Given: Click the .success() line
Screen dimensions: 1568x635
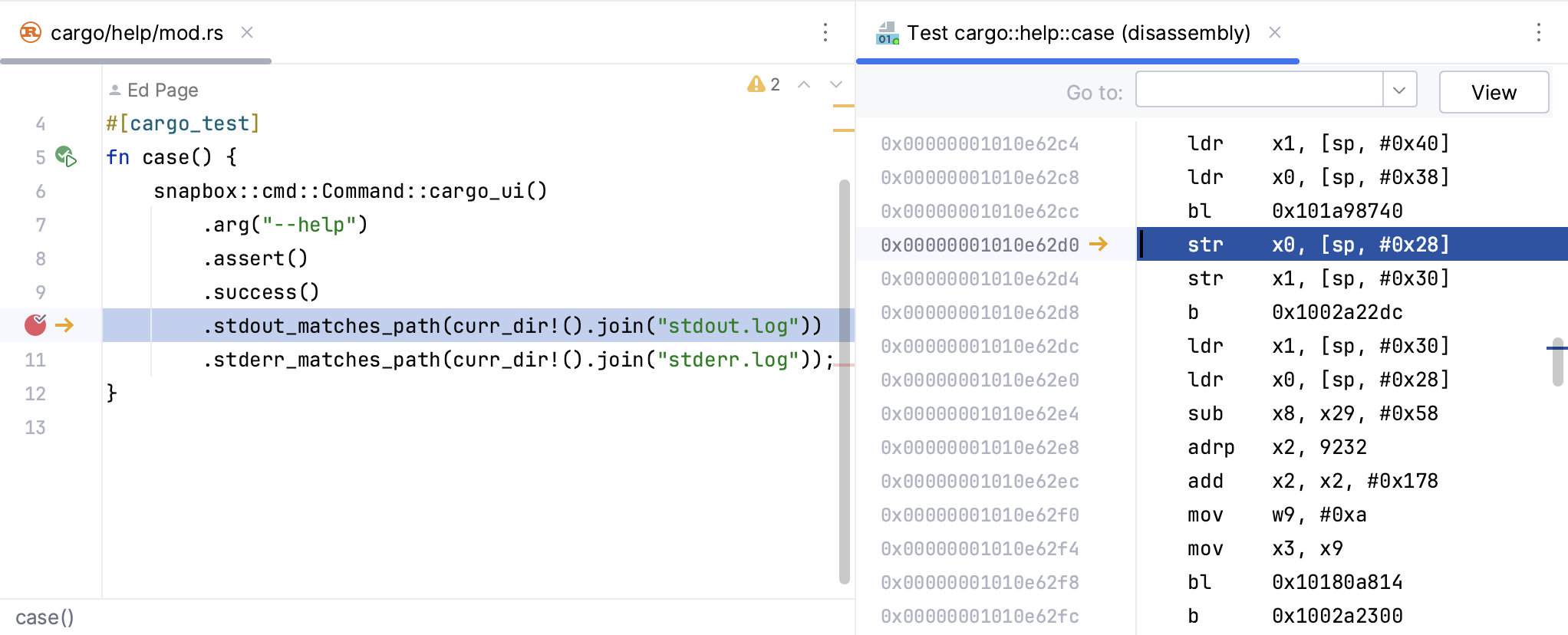Looking at the screenshot, I should (262, 292).
